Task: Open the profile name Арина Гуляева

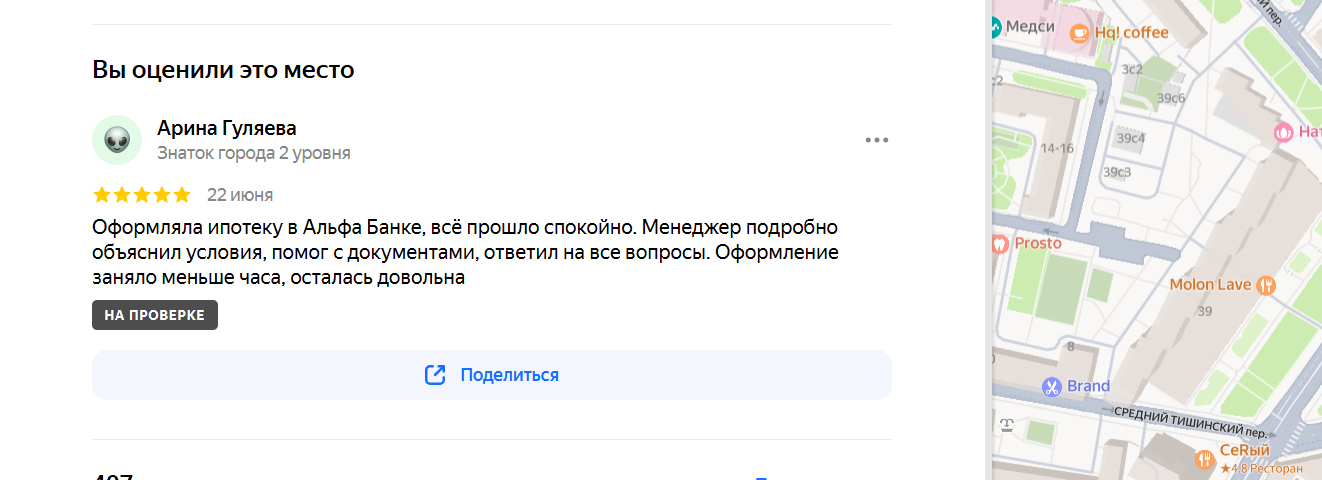Action: point(227,128)
